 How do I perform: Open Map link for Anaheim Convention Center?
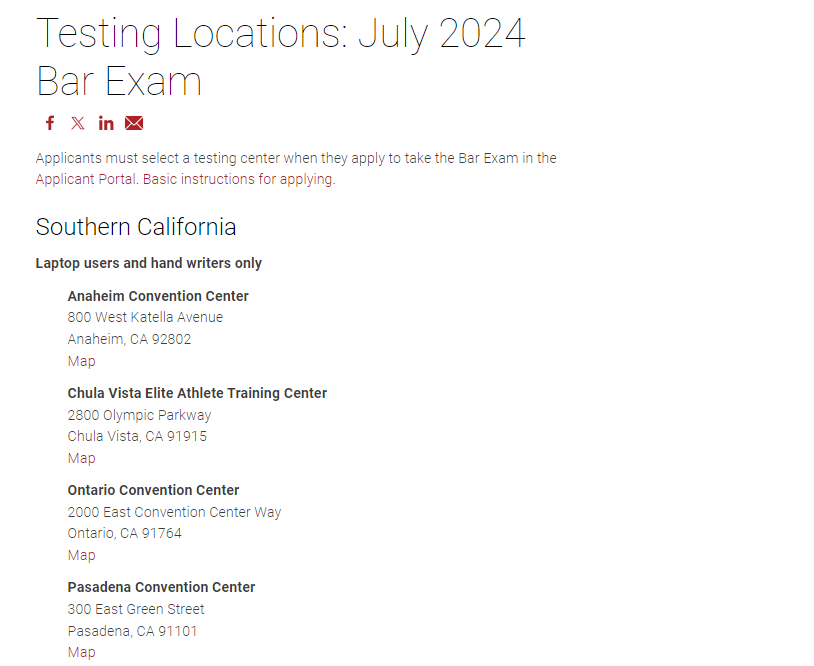pos(82,361)
